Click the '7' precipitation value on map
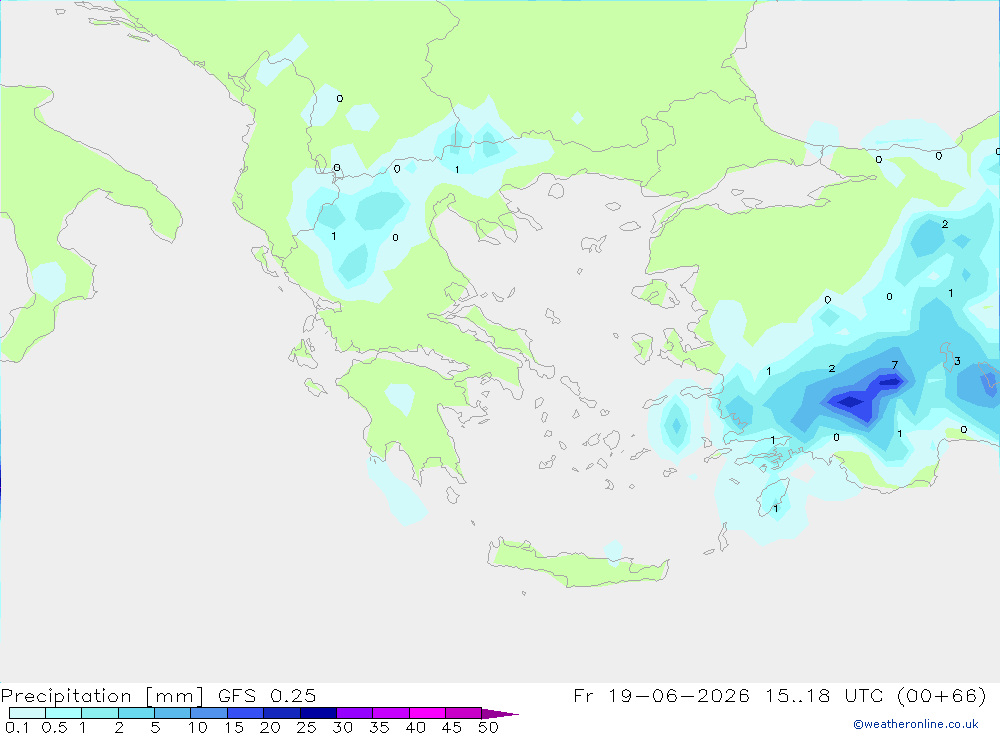This screenshot has height=733, width=1000. (895, 365)
